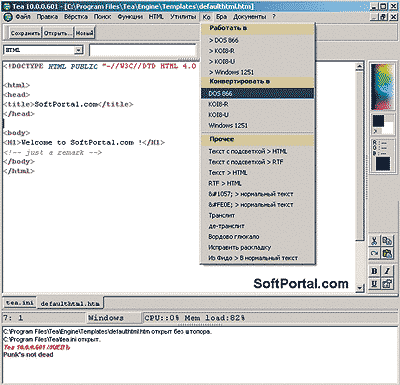This screenshot has width=400, height=385.
Task: Apply Italic formatting with I icon
Action: coord(387,271)
